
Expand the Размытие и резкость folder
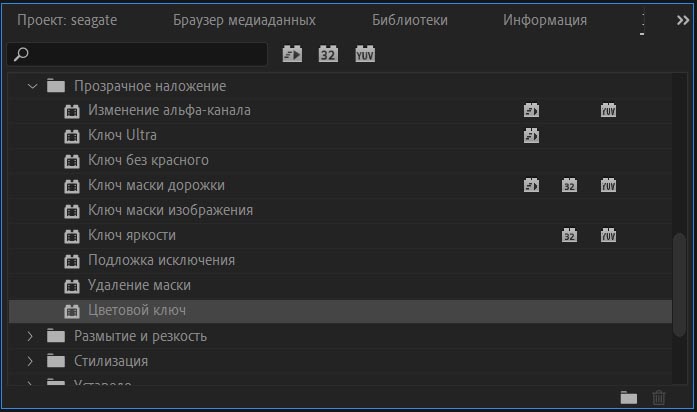[x=30, y=336]
